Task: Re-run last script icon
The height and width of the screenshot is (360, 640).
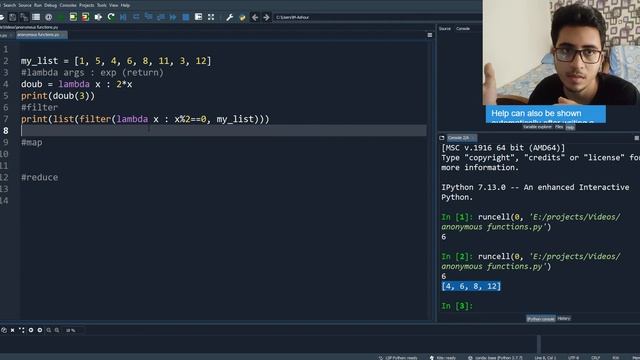Action: [111, 17]
